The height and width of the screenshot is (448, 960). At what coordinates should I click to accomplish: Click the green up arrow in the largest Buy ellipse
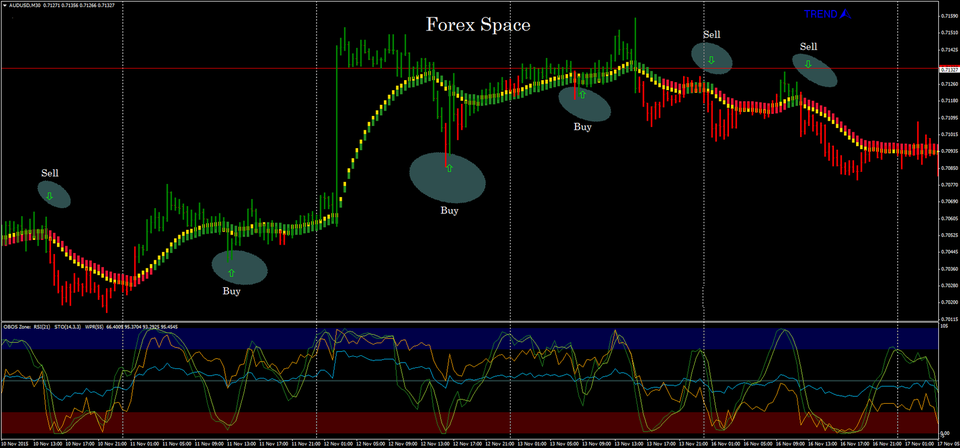pyautogui.click(x=449, y=168)
